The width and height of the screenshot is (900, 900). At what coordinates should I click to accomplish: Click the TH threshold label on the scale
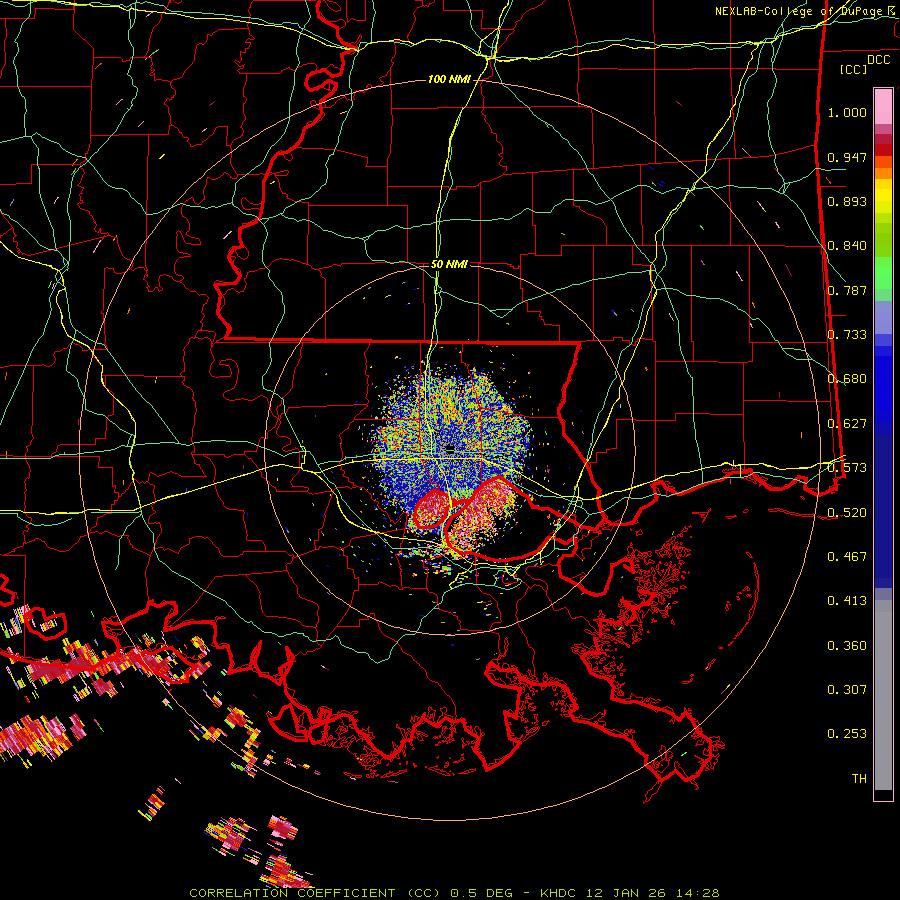[x=859, y=779]
